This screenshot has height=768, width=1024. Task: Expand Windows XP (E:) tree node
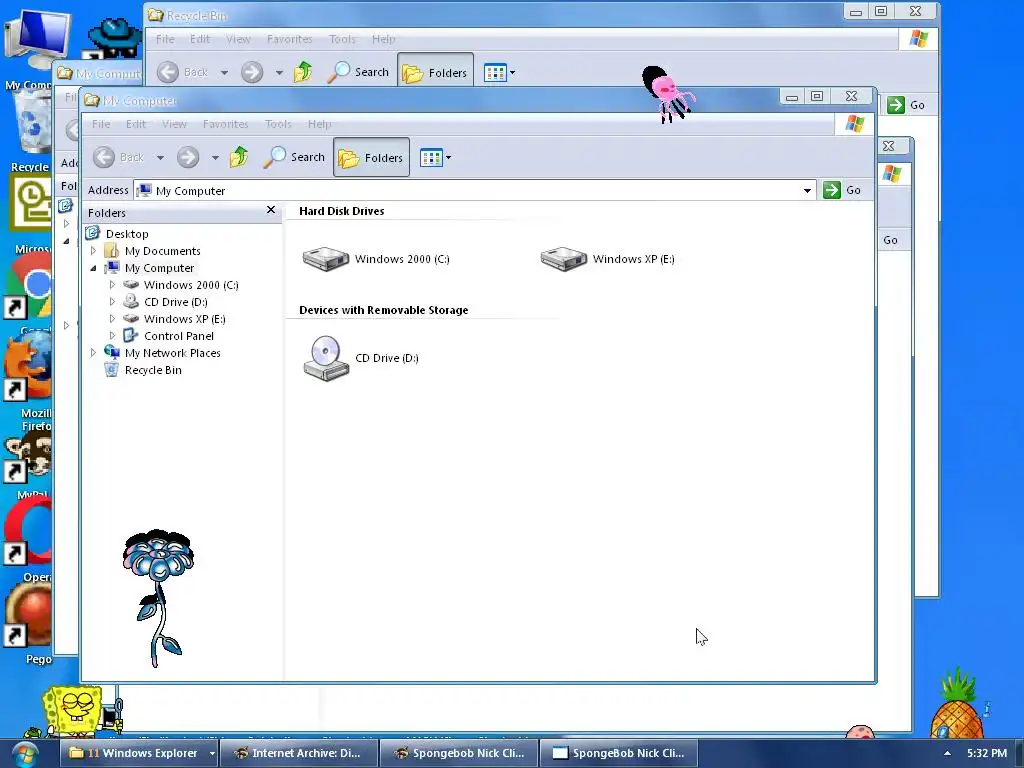point(112,319)
